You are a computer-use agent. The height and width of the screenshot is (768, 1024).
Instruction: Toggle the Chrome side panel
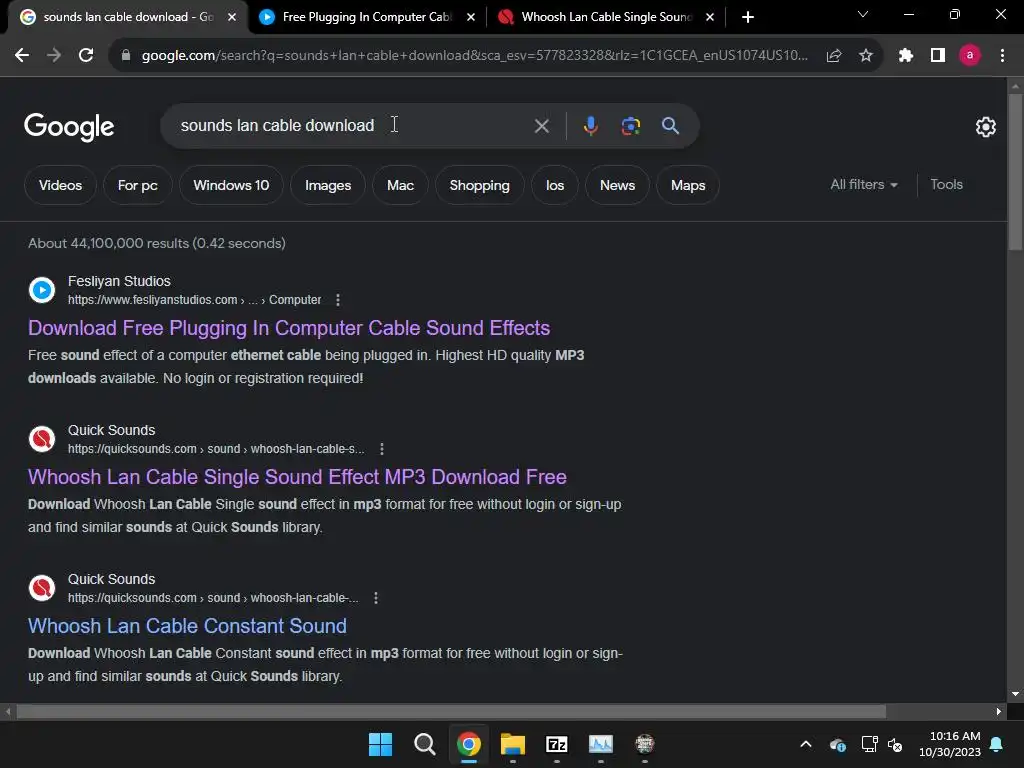tap(938, 56)
